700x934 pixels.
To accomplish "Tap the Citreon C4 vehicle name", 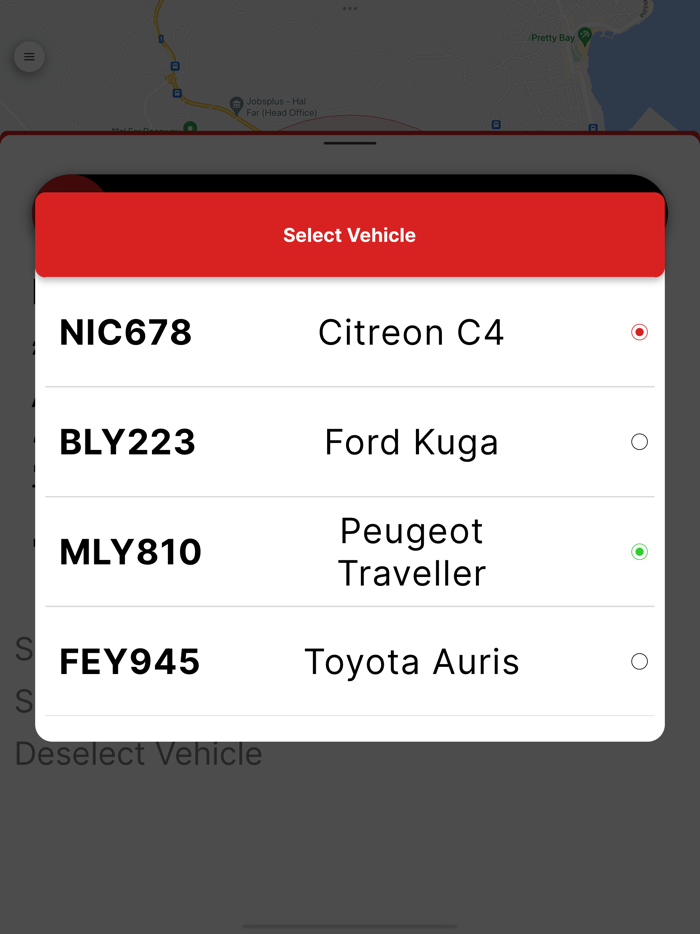I will point(411,332).
